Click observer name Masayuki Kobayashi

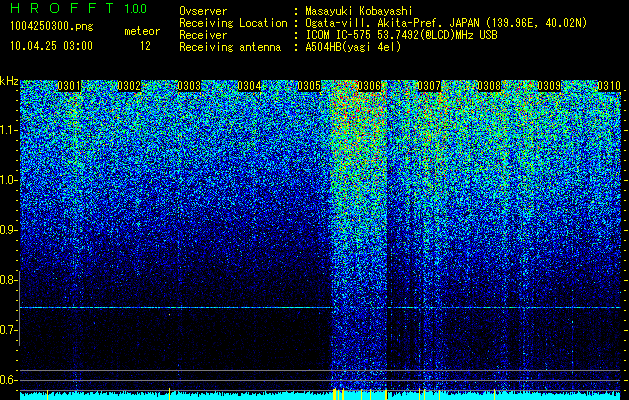359,11
